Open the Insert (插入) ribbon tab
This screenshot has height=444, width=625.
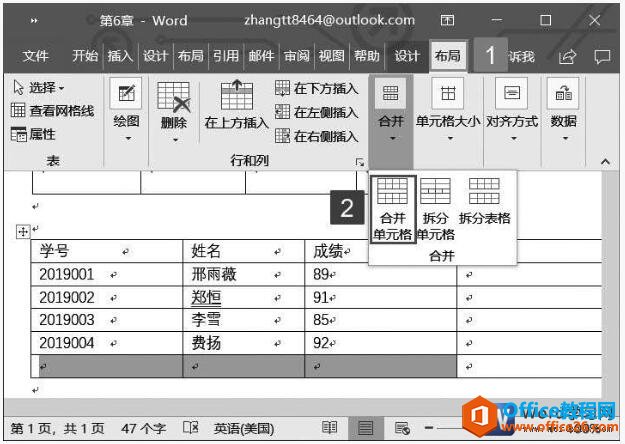pos(120,56)
